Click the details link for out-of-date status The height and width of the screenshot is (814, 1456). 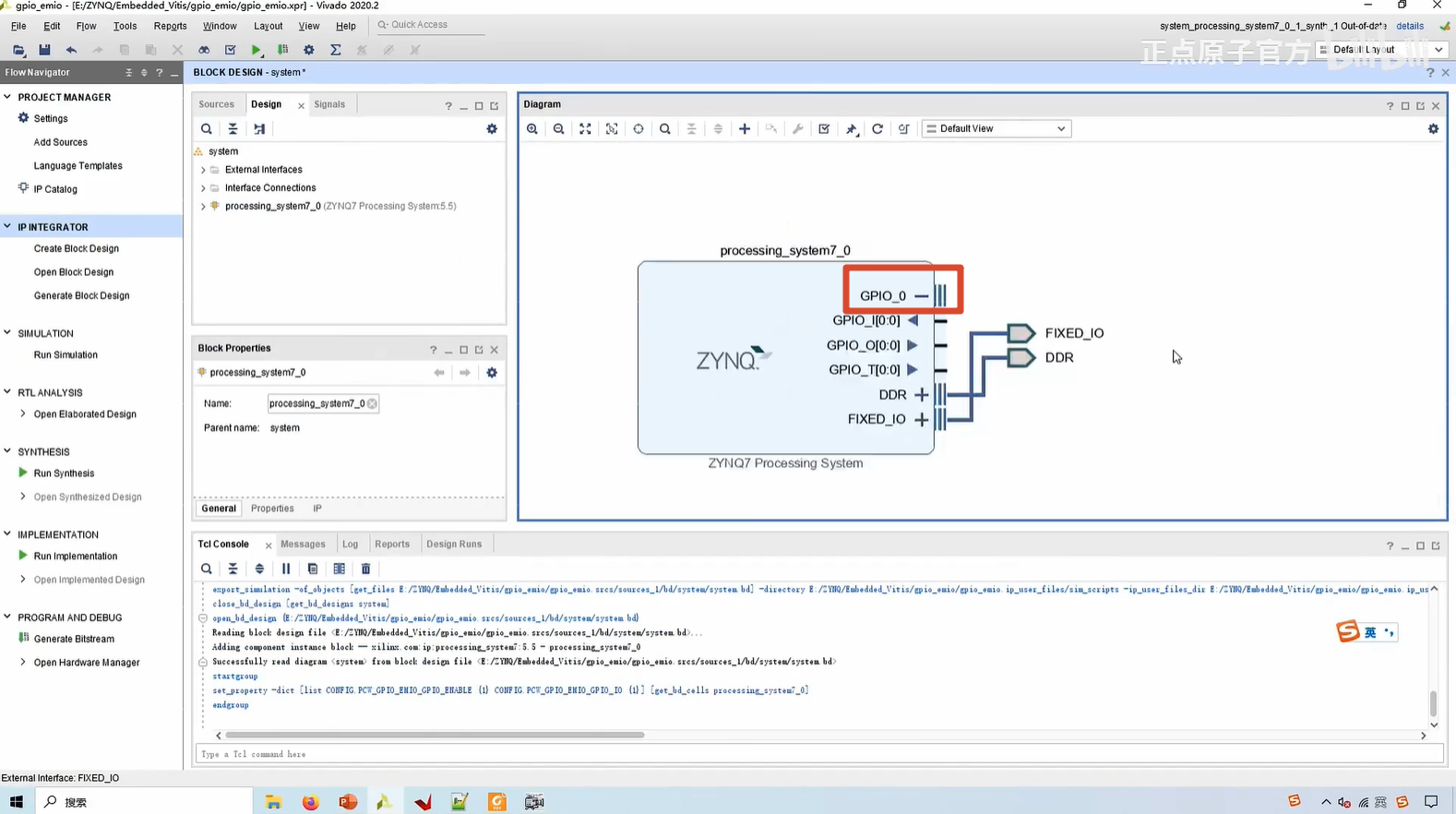[x=1410, y=26]
